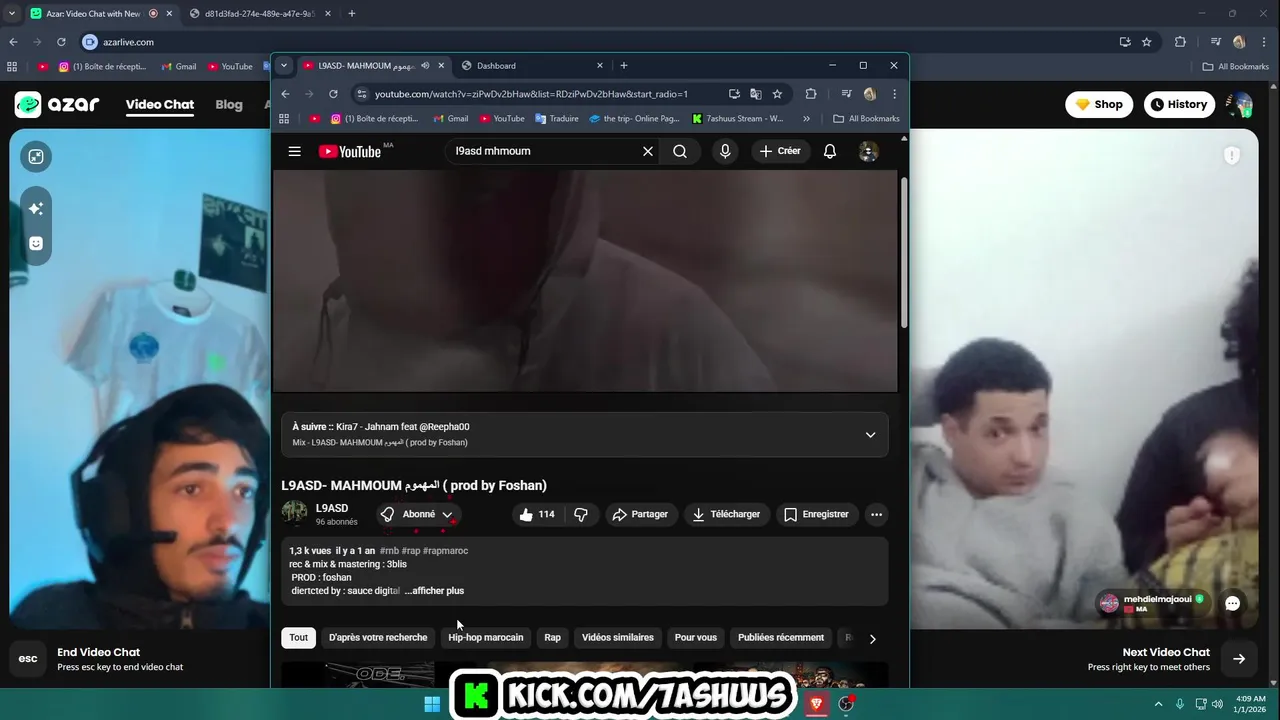Image resolution: width=1280 pixels, height=720 pixels.
Task: Go back in the YouTube window
Action: click(x=285, y=94)
